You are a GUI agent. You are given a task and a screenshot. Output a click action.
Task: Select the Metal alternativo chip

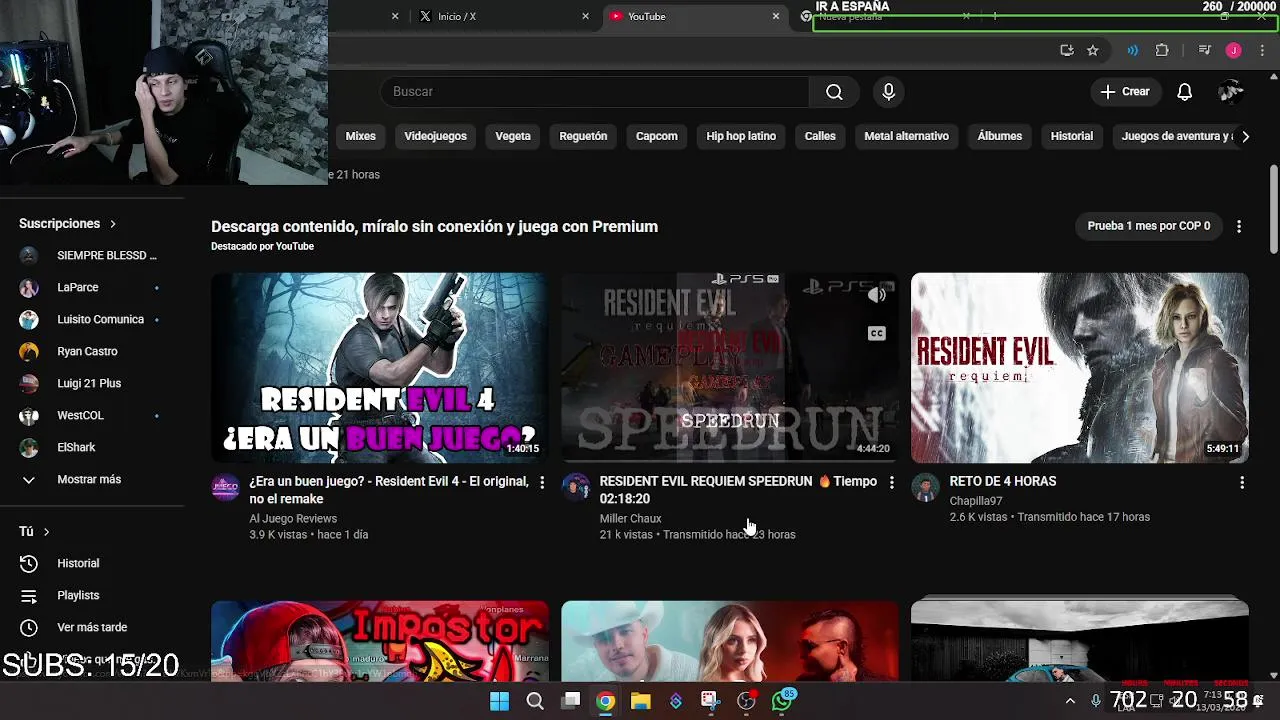pyautogui.click(x=907, y=136)
